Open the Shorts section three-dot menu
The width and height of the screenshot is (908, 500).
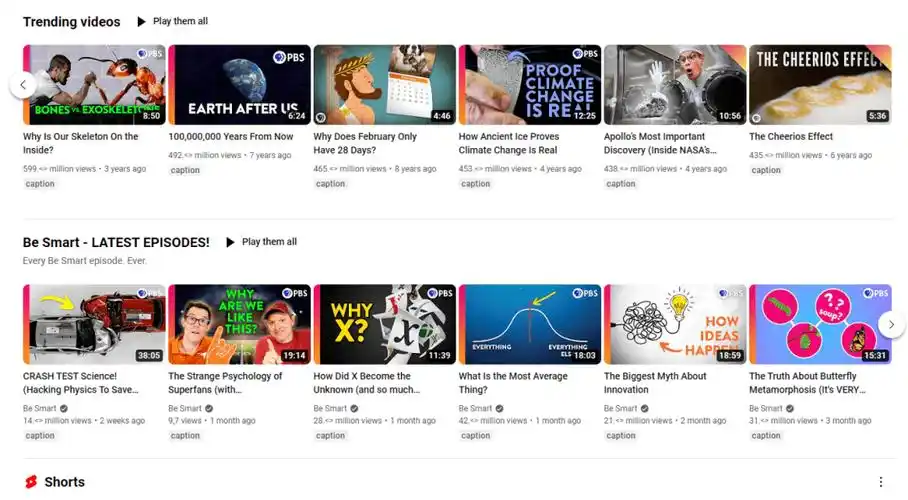[x=880, y=482]
